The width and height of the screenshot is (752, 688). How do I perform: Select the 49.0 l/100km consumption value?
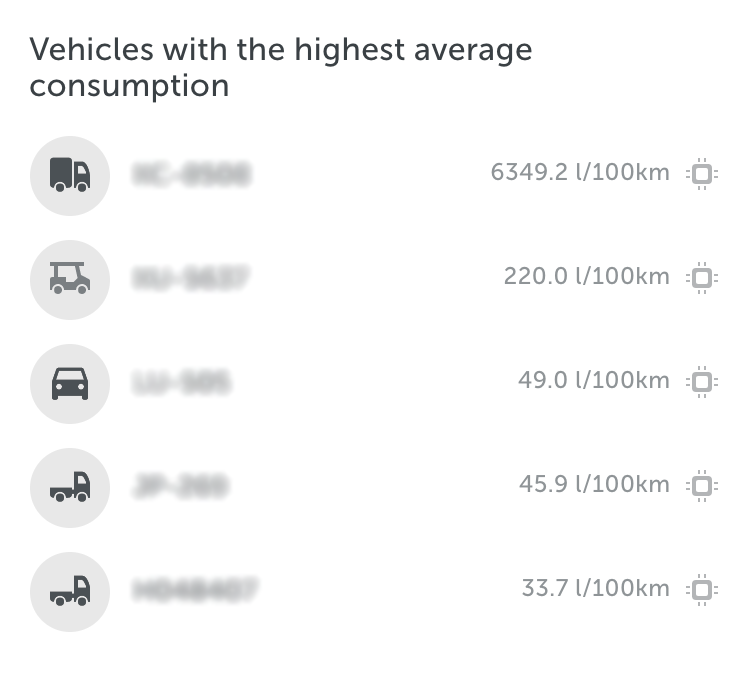(594, 380)
